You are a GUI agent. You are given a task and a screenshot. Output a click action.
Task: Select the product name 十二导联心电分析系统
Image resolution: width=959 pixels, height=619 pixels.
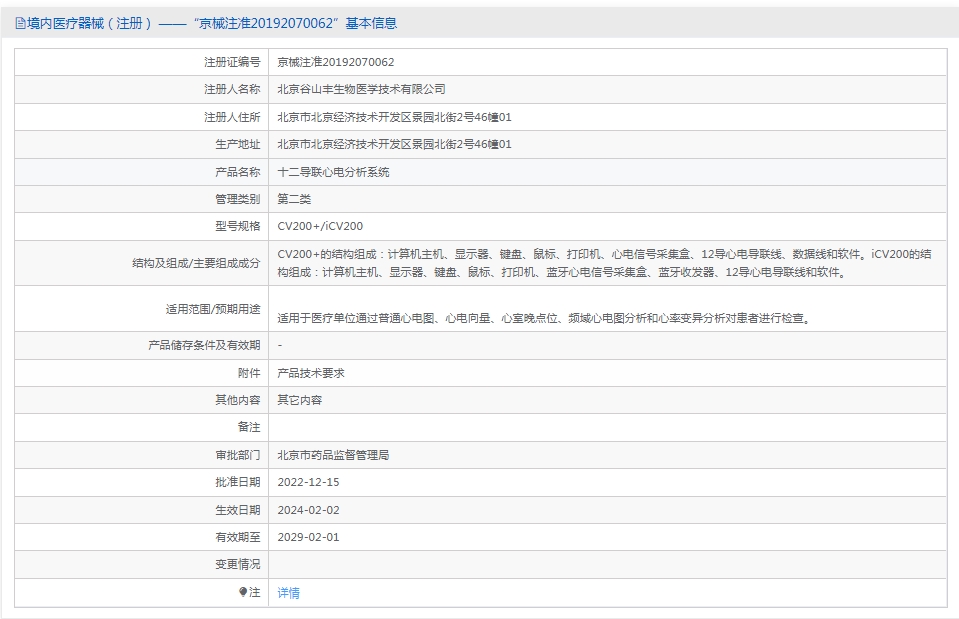click(x=333, y=172)
